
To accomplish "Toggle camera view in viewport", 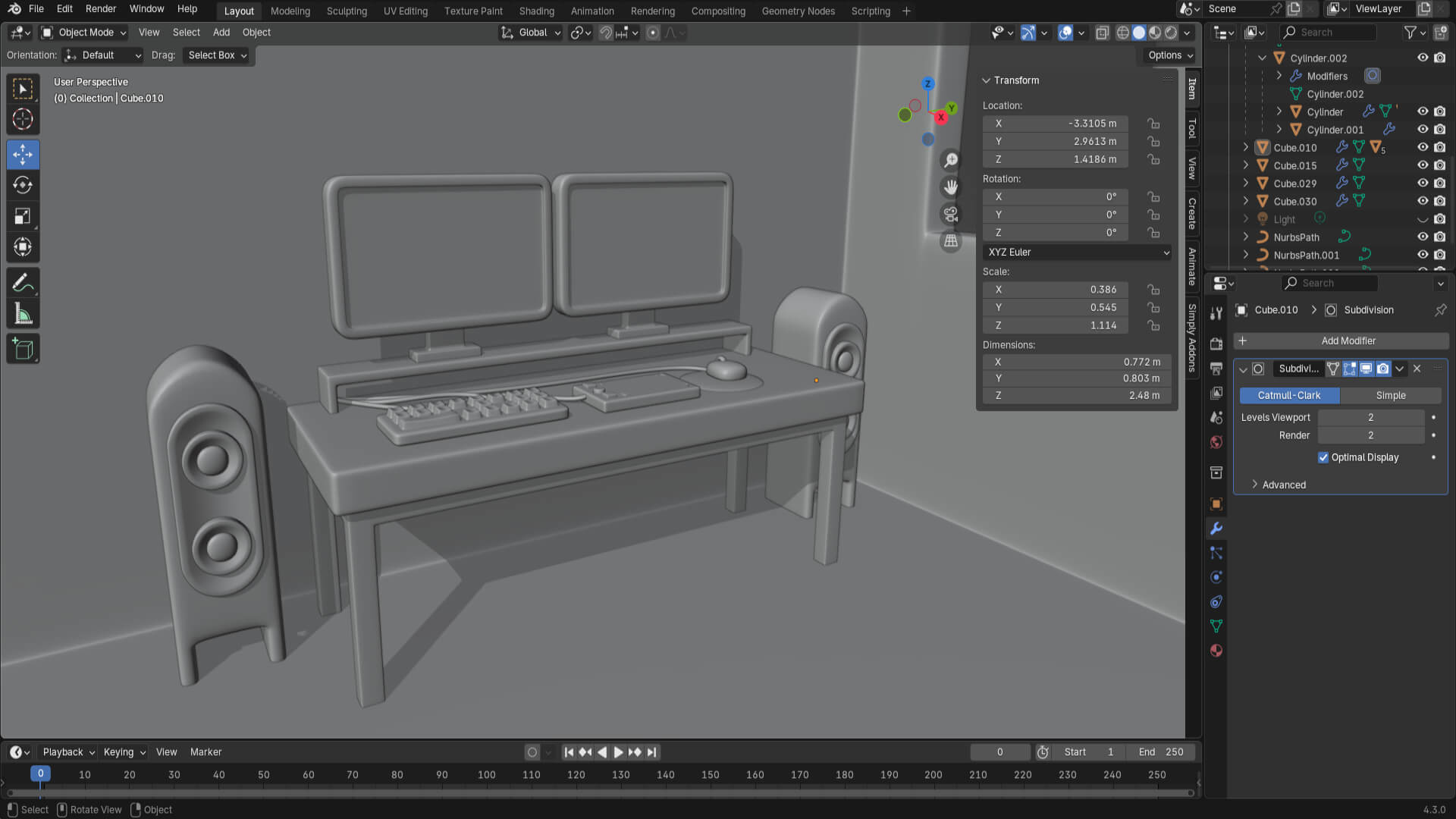I will (950, 214).
